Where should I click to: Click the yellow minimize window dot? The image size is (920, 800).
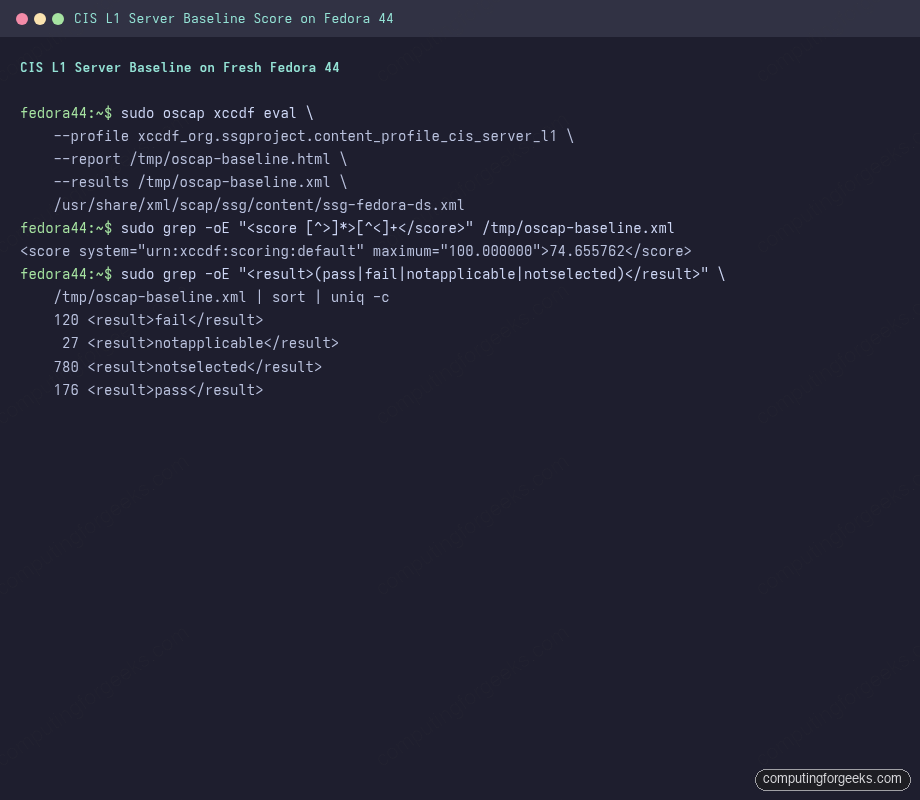pyautogui.click(x=40, y=19)
